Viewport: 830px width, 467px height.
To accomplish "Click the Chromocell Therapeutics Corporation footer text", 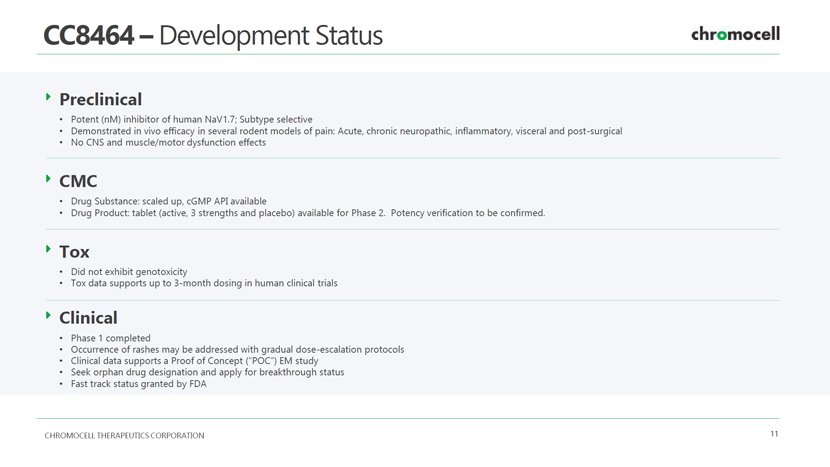I will pos(124,436).
